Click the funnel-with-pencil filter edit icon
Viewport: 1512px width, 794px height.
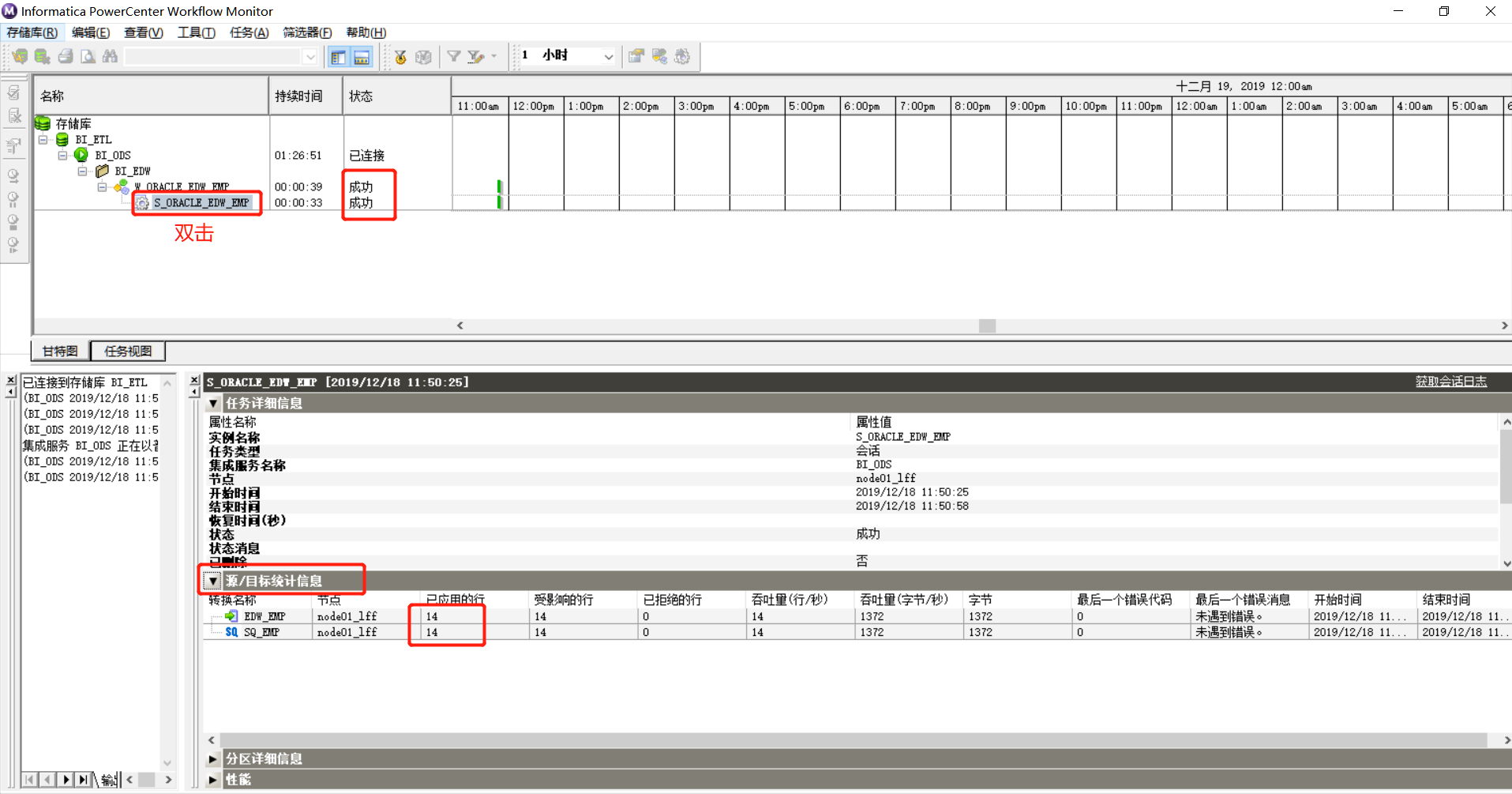coord(475,56)
